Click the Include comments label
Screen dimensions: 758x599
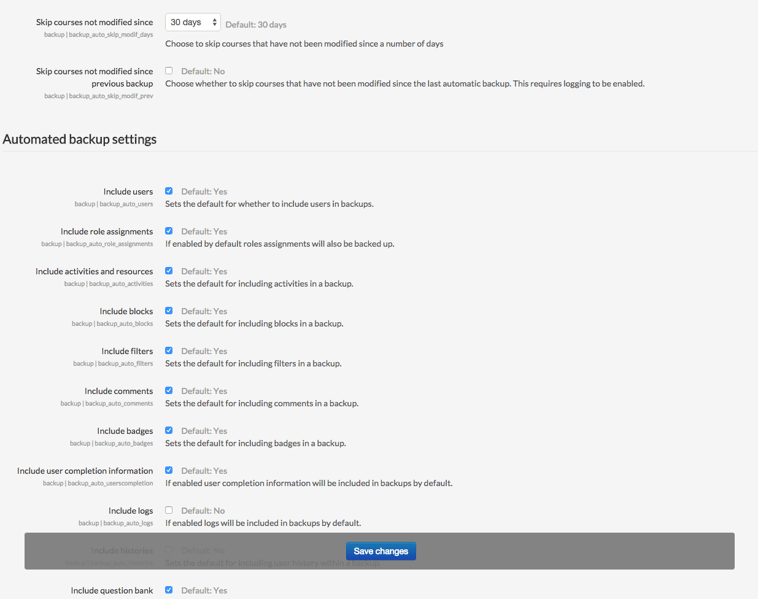119,391
